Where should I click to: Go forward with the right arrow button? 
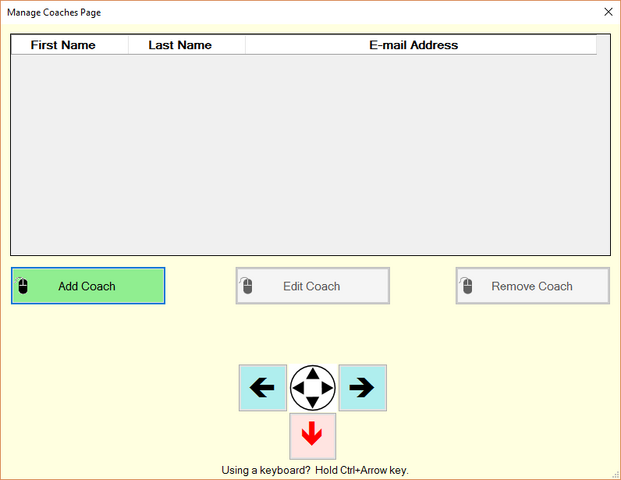pyautogui.click(x=362, y=388)
